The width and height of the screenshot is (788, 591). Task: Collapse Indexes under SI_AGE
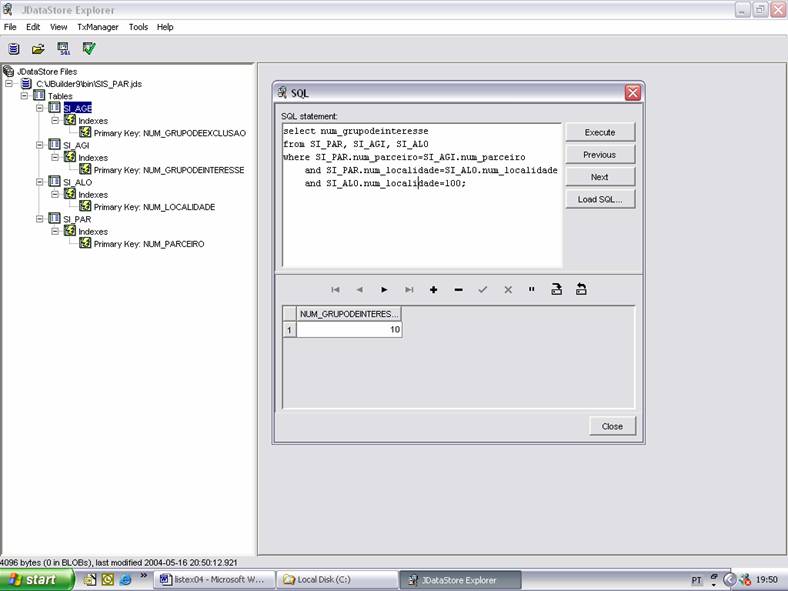[55, 120]
